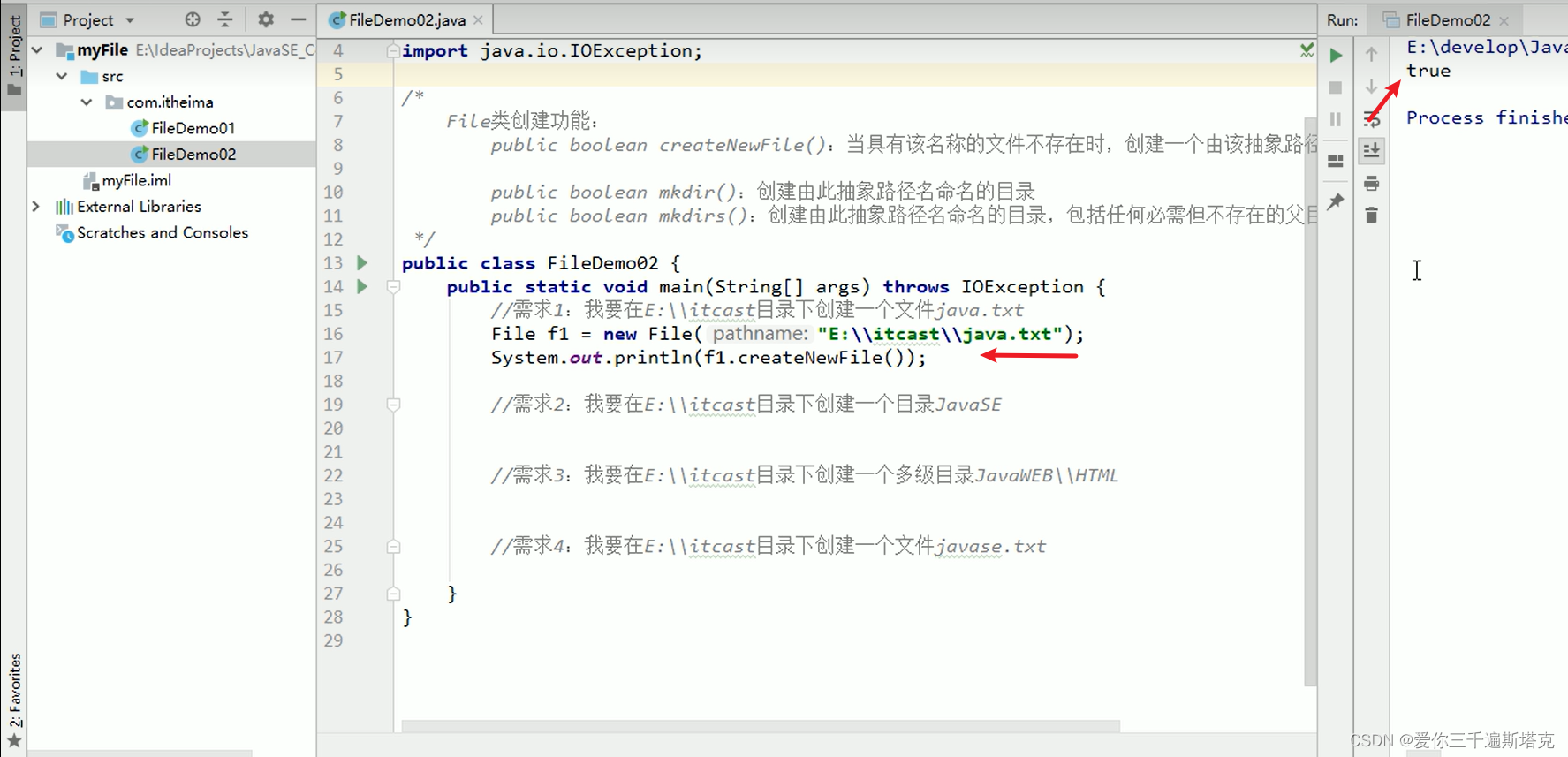Screen dimensions: 1568x757
Task: Clear console output with trash icon
Action: click(x=1371, y=216)
